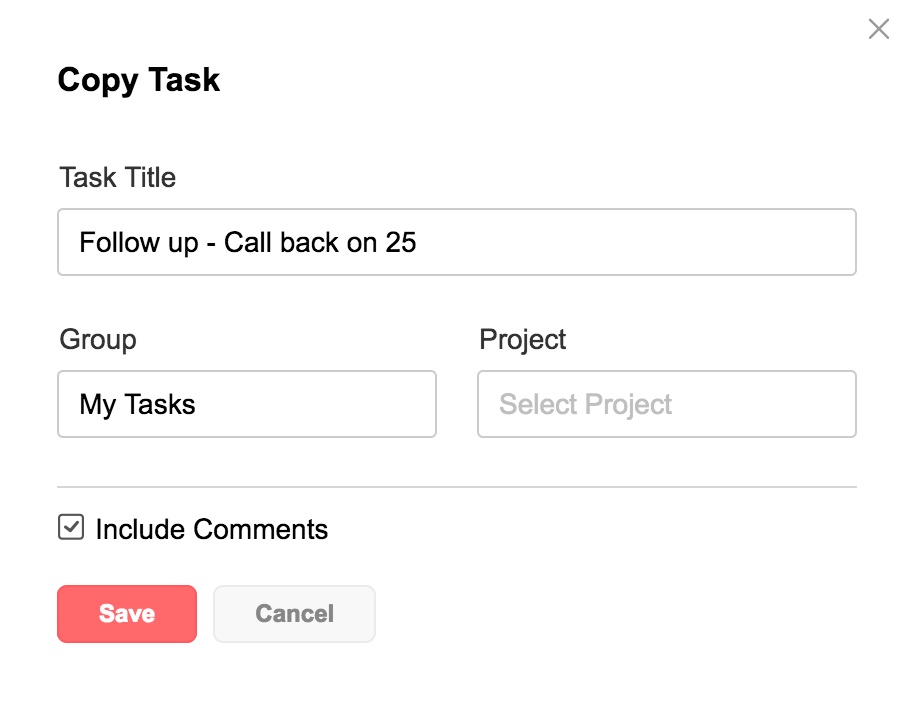Click the Task Title field label
Viewport: 914px width, 703px height.
click(x=117, y=178)
